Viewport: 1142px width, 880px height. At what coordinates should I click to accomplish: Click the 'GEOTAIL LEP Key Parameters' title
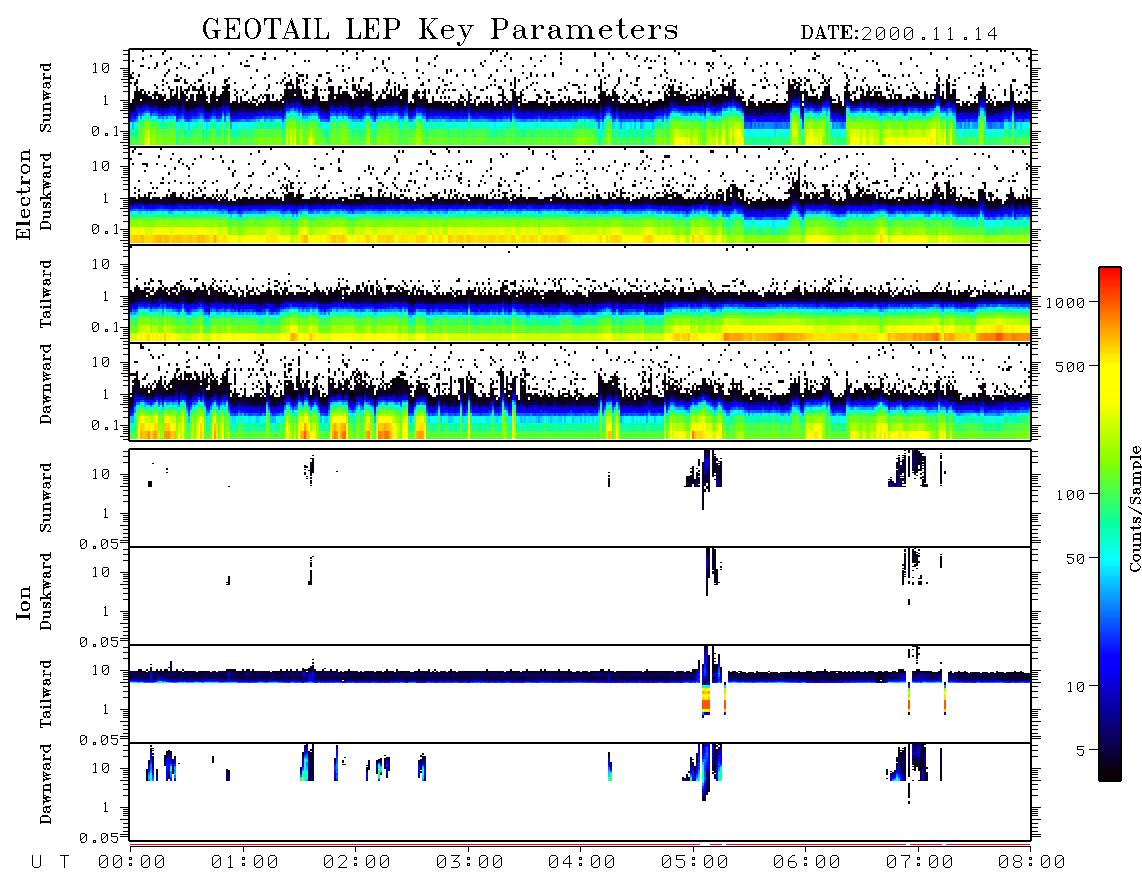[x=440, y=30]
